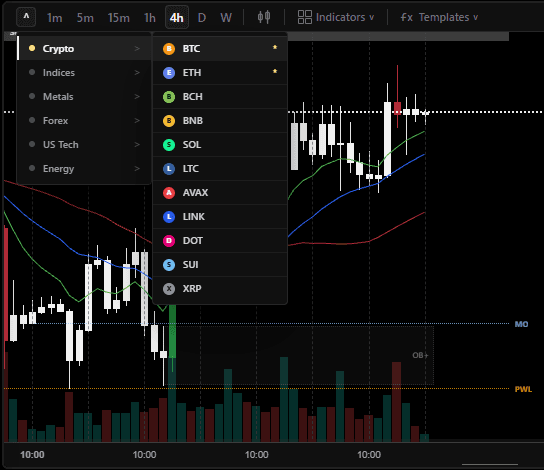
Task: Click the PWL level label
Action: tap(523, 389)
